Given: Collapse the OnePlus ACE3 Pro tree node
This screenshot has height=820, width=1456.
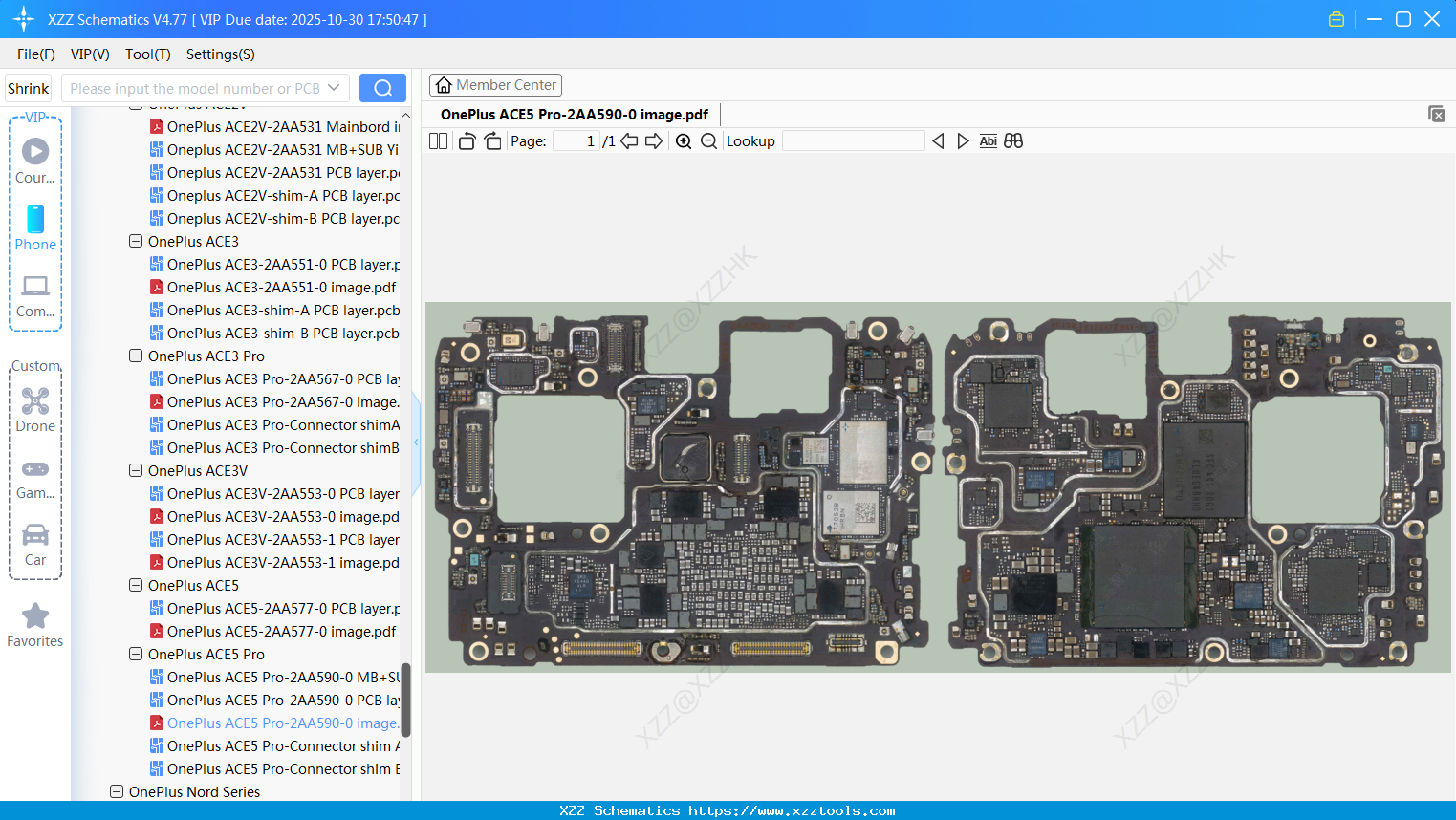Looking at the screenshot, I should [x=136, y=356].
